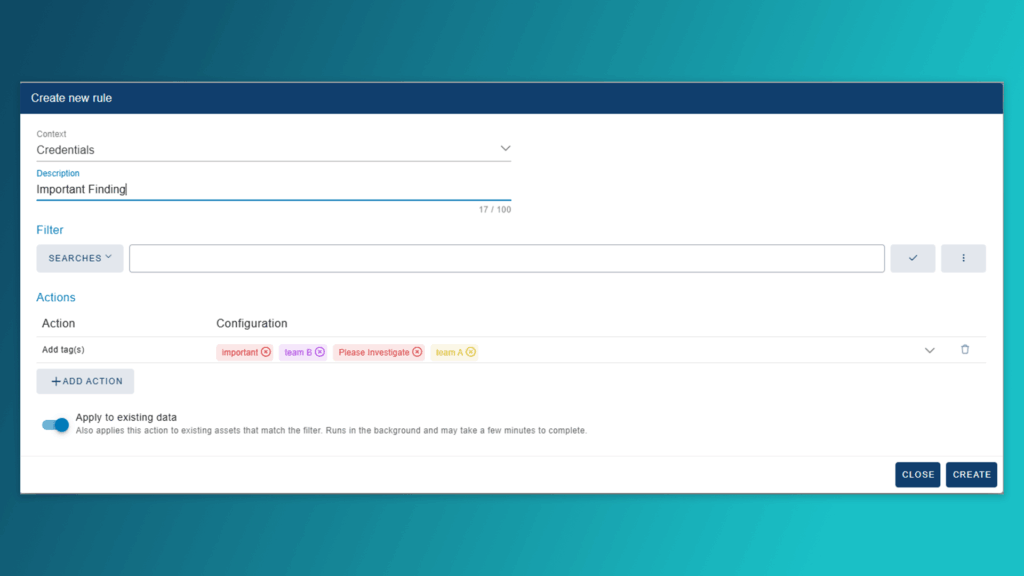
Task: Delete the Add tag(s) action row
Action: coord(964,350)
